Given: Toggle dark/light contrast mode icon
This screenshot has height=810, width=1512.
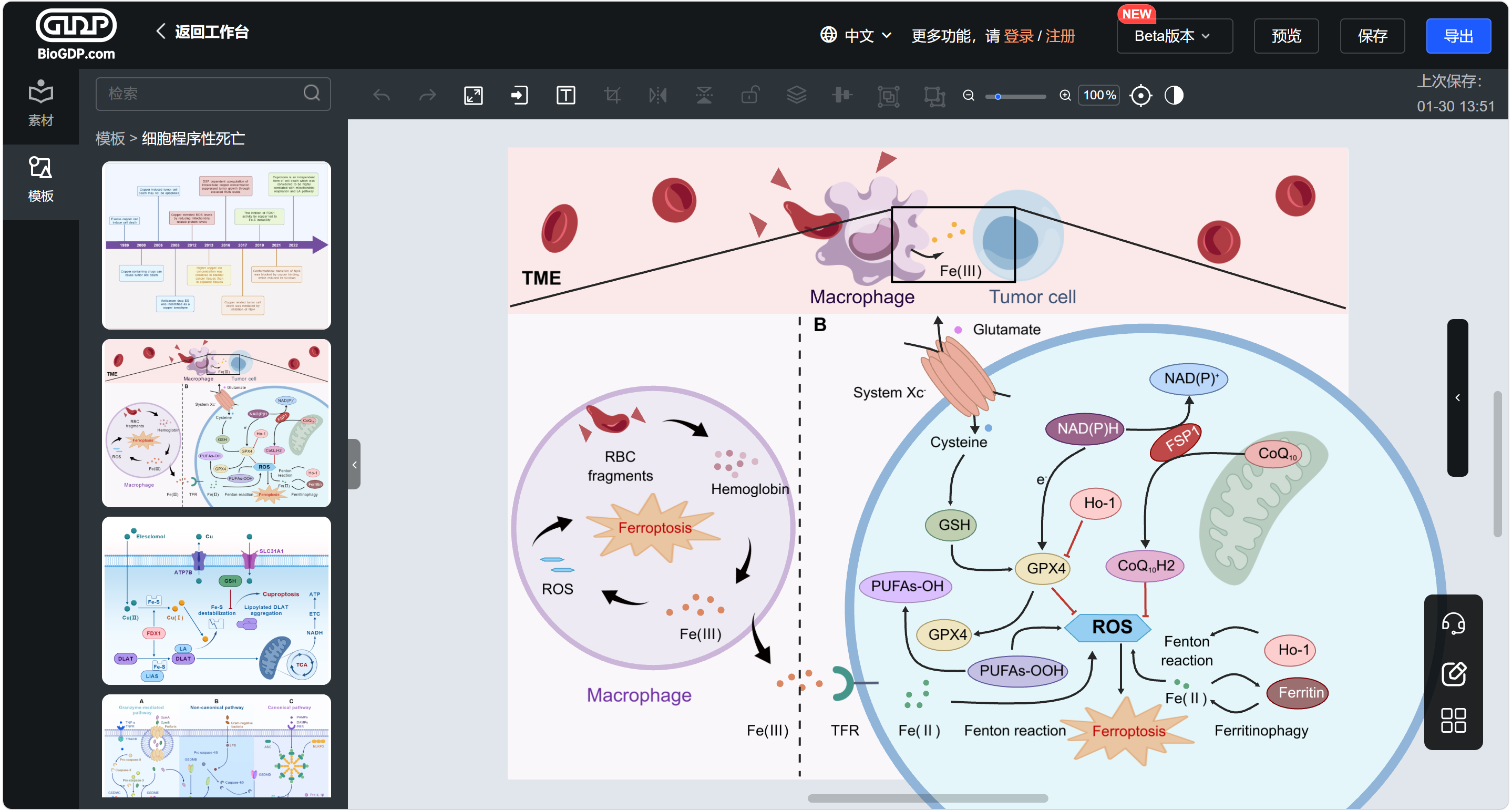Looking at the screenshot, I should point(1174,95).
